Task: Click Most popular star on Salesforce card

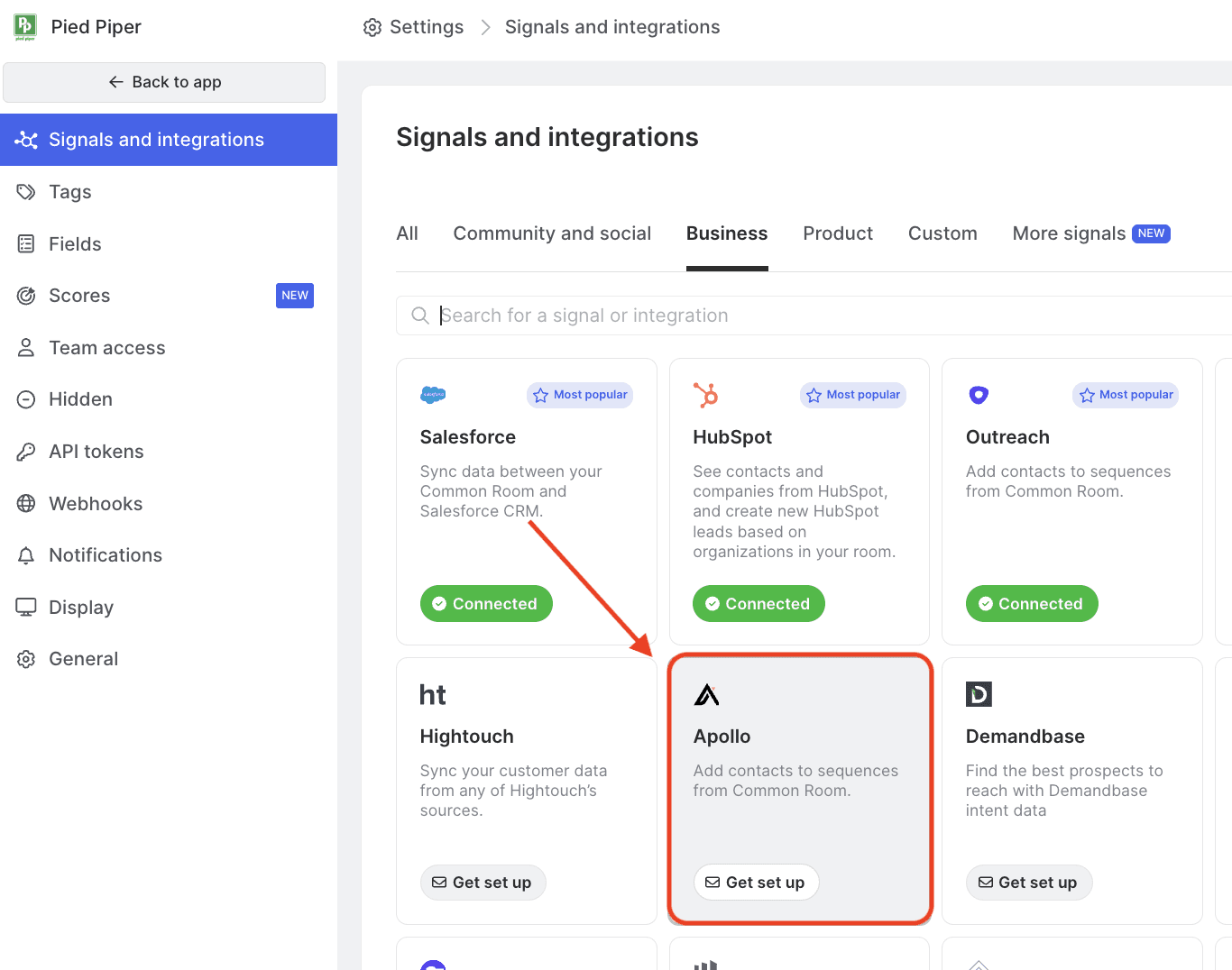Action: tap(540, 395)
